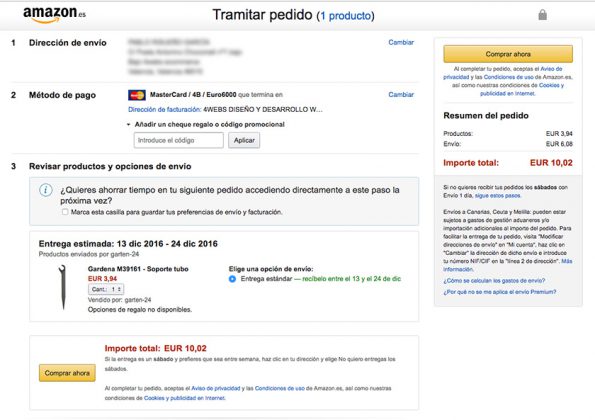Click the Aplicar button
This screenshot has height=420, width=595.
tap(244, 140)
